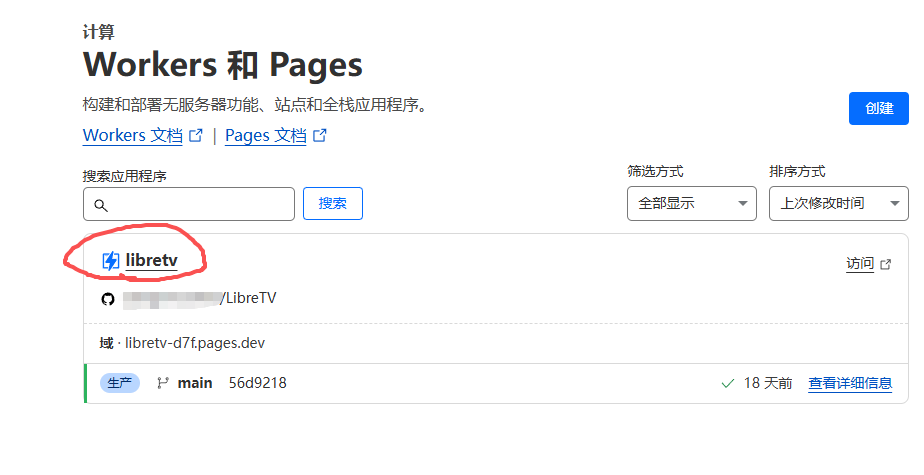The width and height of the screenshot is (924, 475).
Task: Click external link icon next to Pages 文档
Action: 320,136
